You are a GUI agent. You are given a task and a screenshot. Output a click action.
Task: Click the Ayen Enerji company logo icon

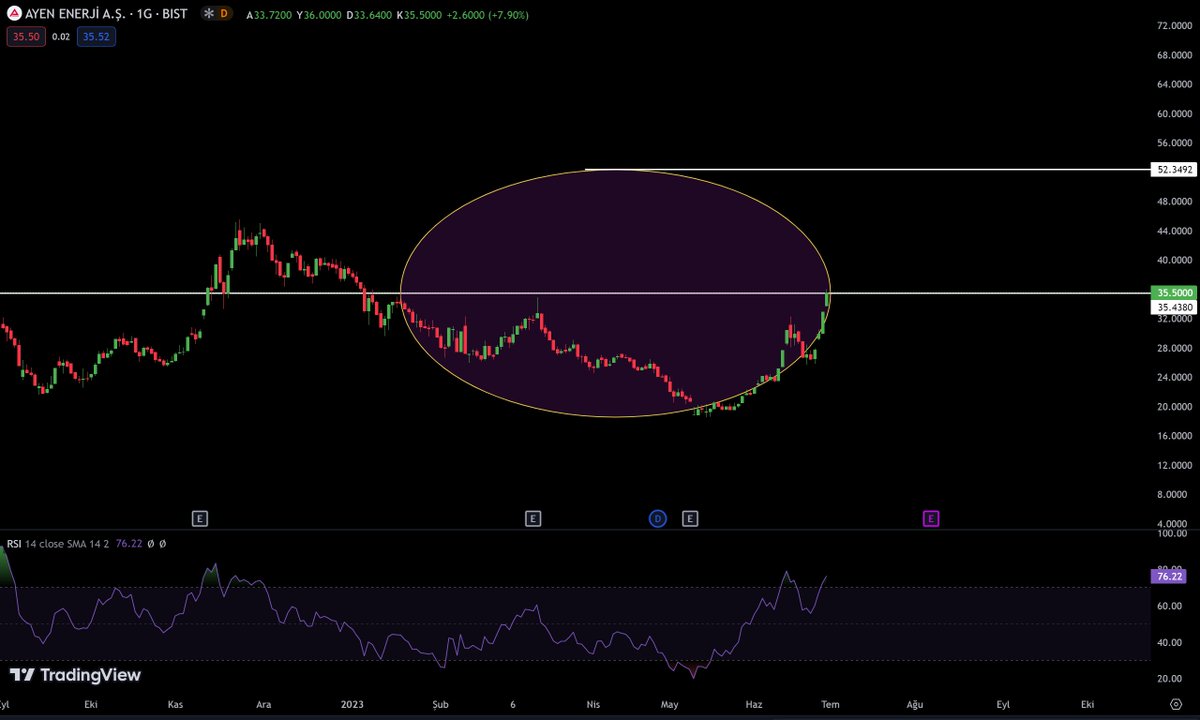[x=14, y=14]
